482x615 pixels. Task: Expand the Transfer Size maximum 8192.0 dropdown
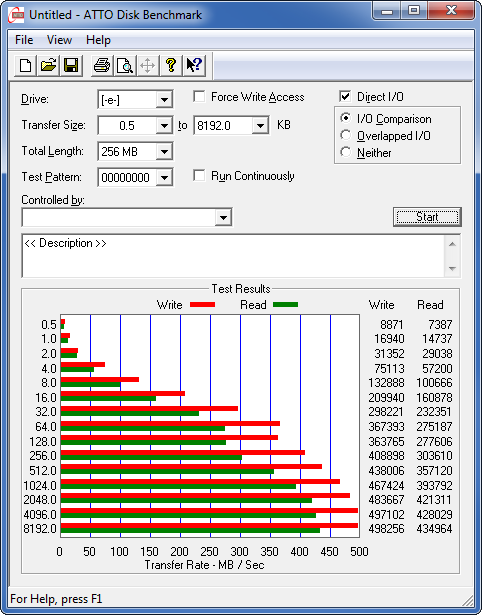[260, 126]
